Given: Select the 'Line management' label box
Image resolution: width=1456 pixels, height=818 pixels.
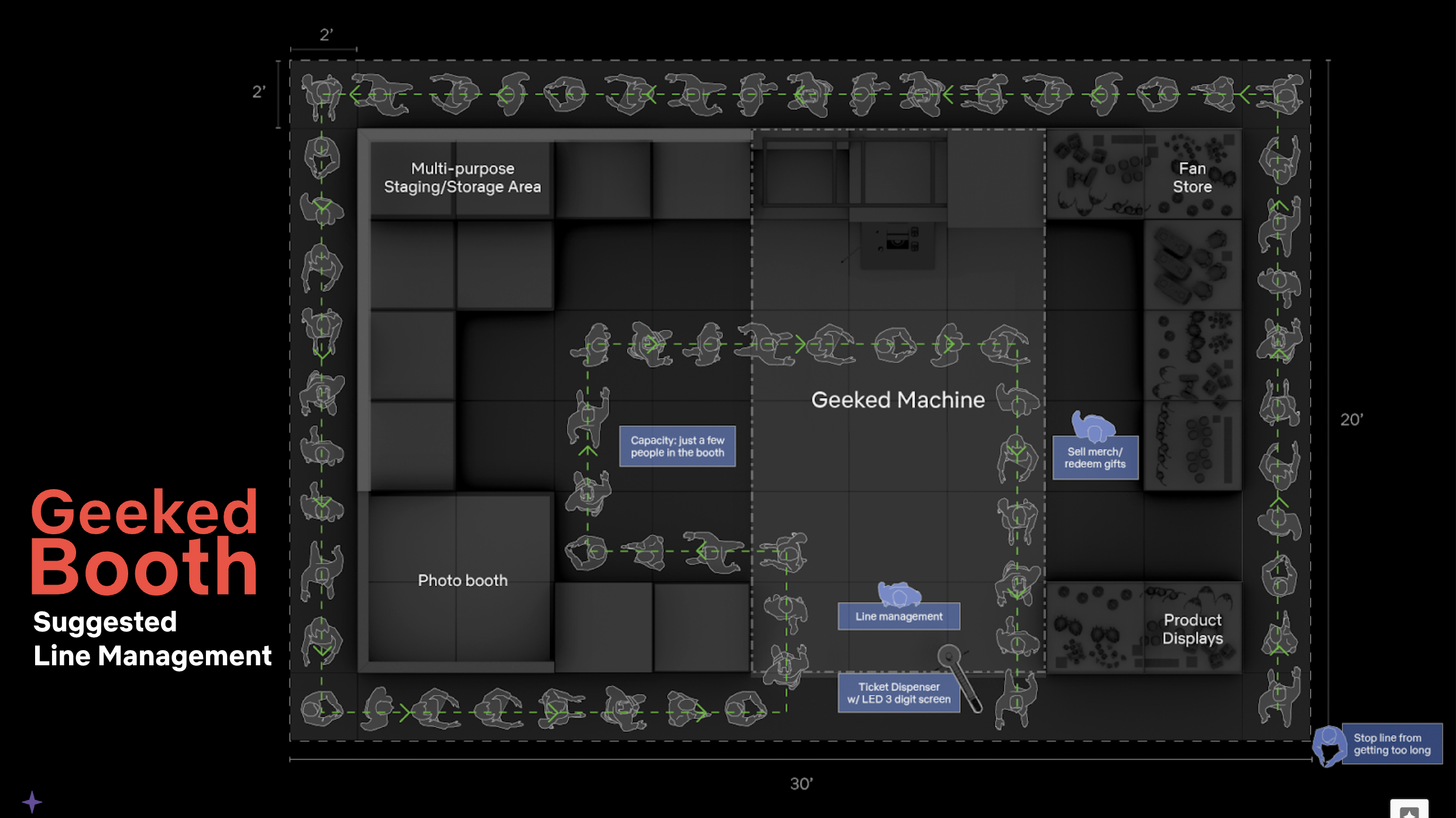Looking at the screenshot, I should (x=899, y=616).
